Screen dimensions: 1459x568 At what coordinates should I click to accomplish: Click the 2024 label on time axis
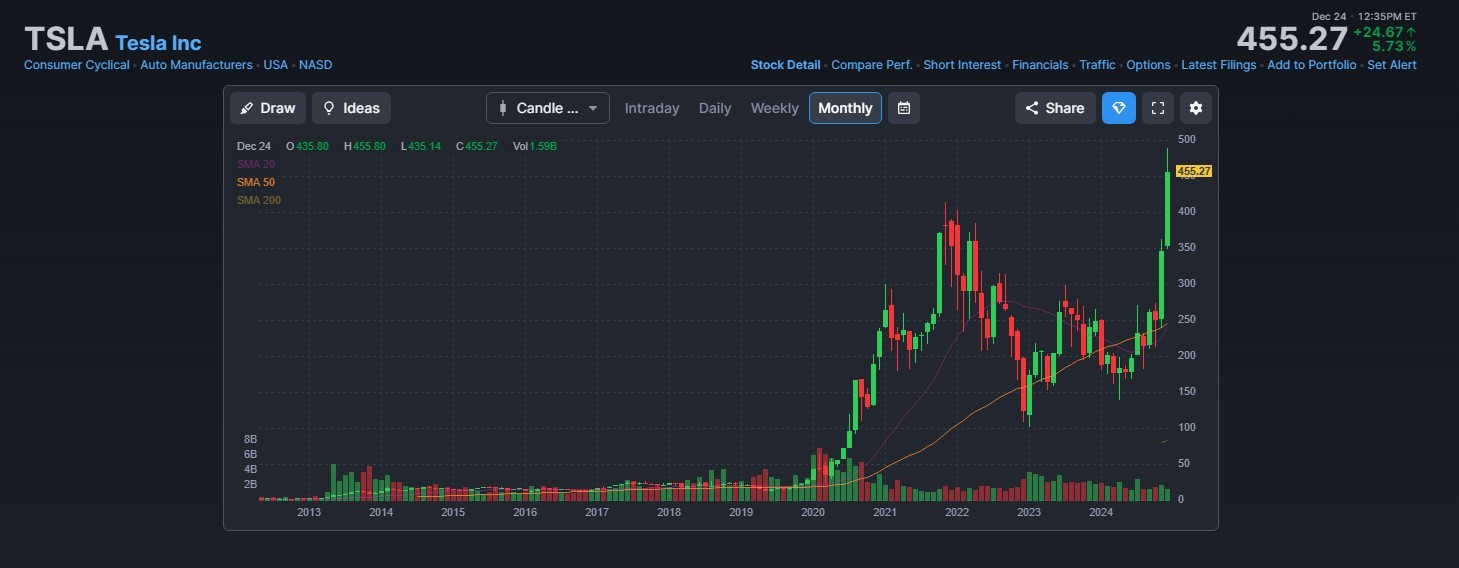(x=1101, y=512)
